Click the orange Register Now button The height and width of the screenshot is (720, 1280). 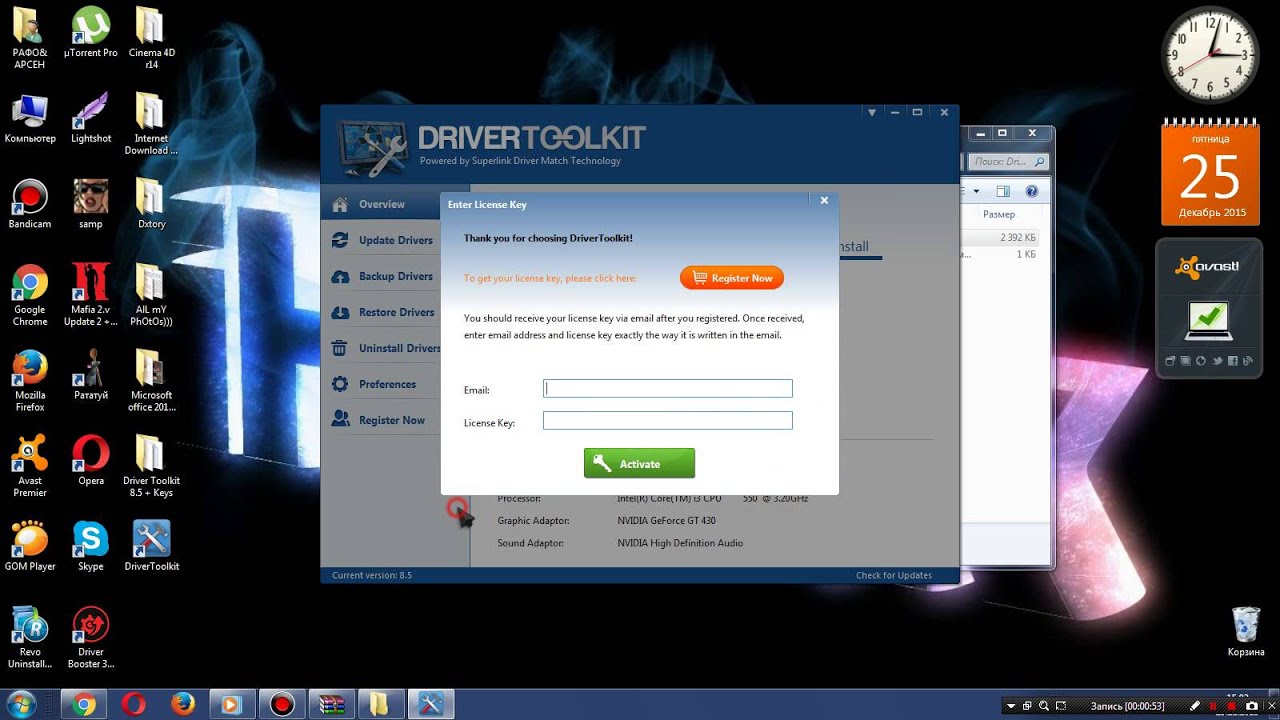pos(732,278)
